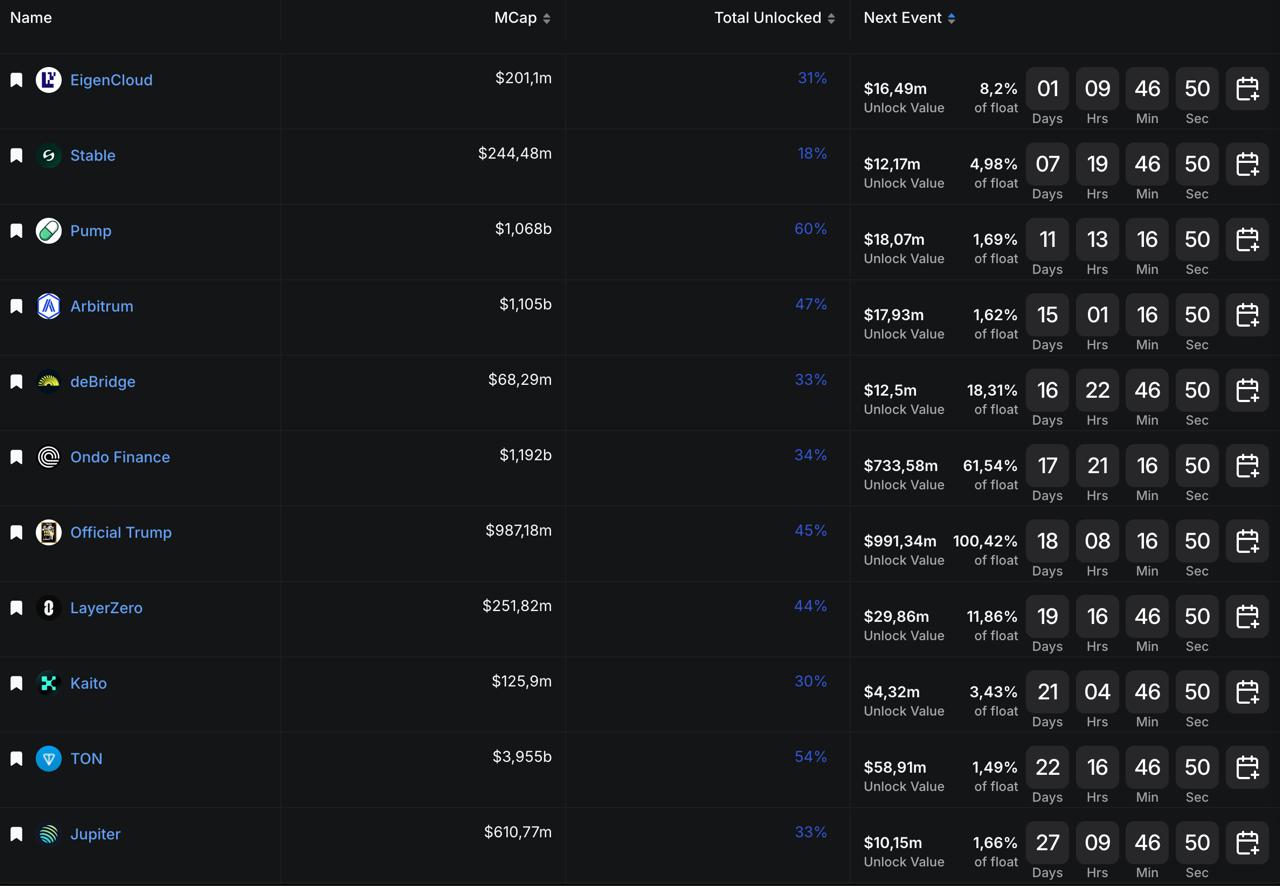1280x886 pixels.
Task: Toggle the bookmark for Stable
Action: (x=16, y=156)
